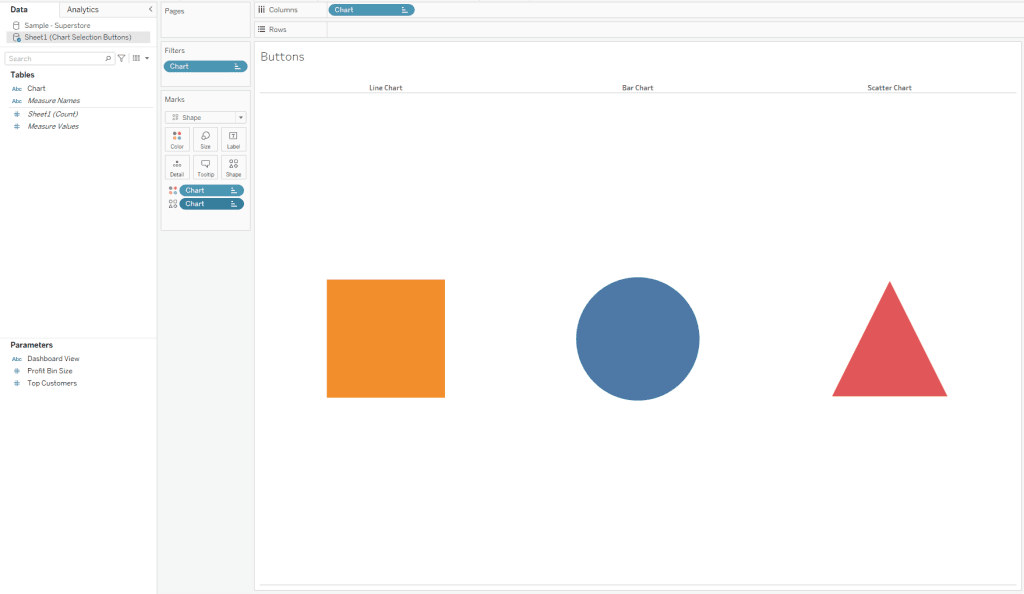
Task: Expand the data pane view options dropdown
Action: (140, 59)
